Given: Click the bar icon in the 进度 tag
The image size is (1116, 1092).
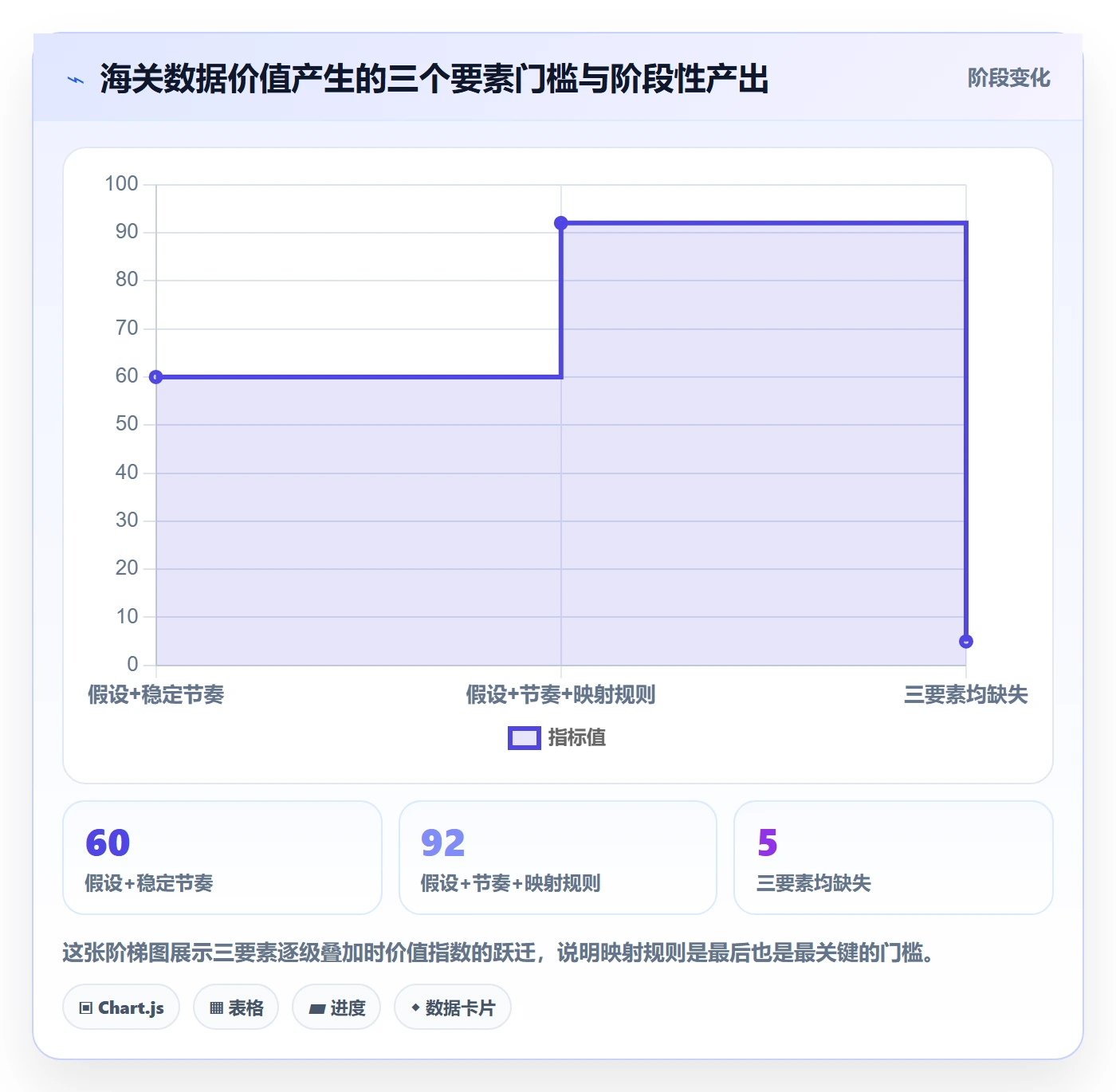Looking at the screenshot, I should (x=316, y=1009).
